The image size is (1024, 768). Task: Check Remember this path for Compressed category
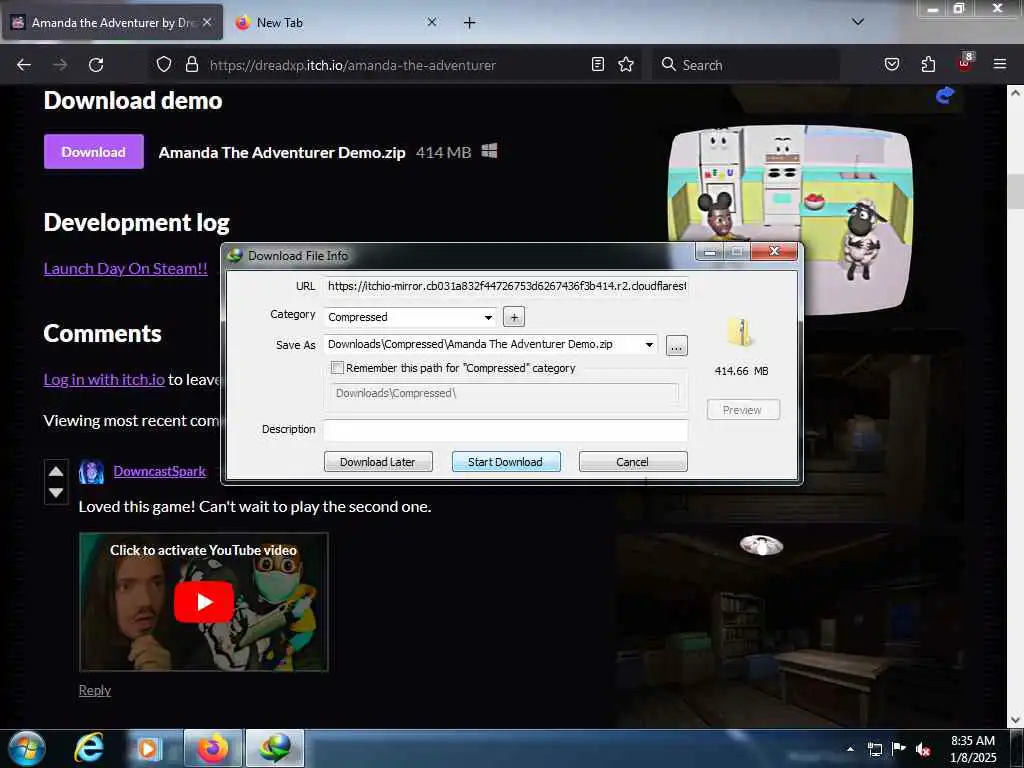click(x=338, y=368)
